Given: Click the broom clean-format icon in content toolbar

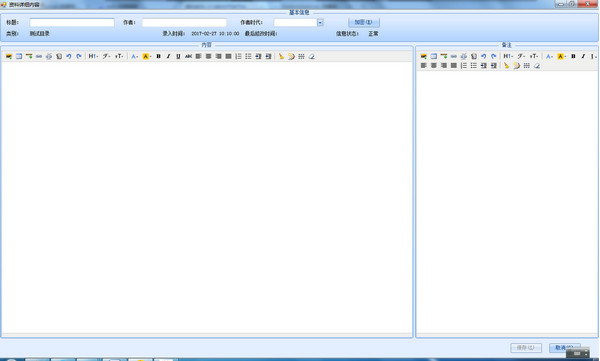Looking at the screenshot, I should click(281, 56).
